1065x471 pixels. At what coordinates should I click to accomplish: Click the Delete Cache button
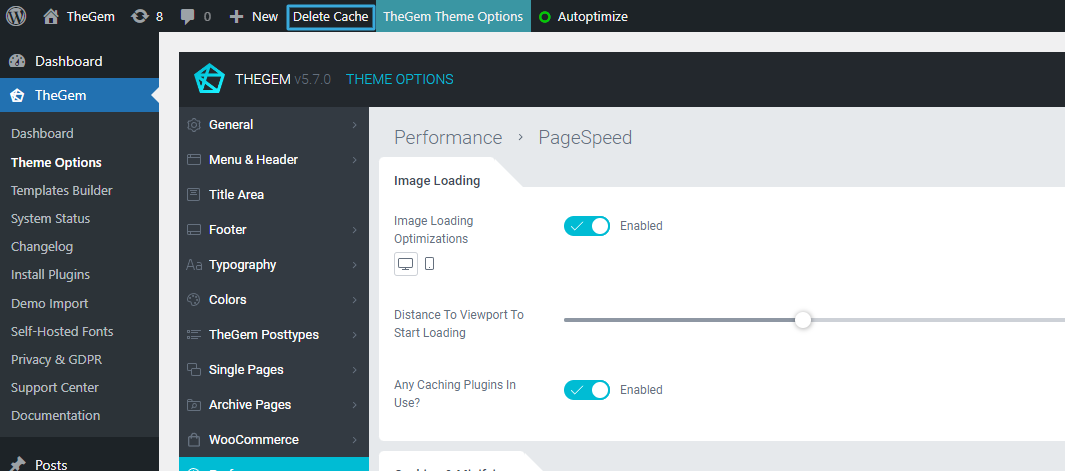[331, 17]
